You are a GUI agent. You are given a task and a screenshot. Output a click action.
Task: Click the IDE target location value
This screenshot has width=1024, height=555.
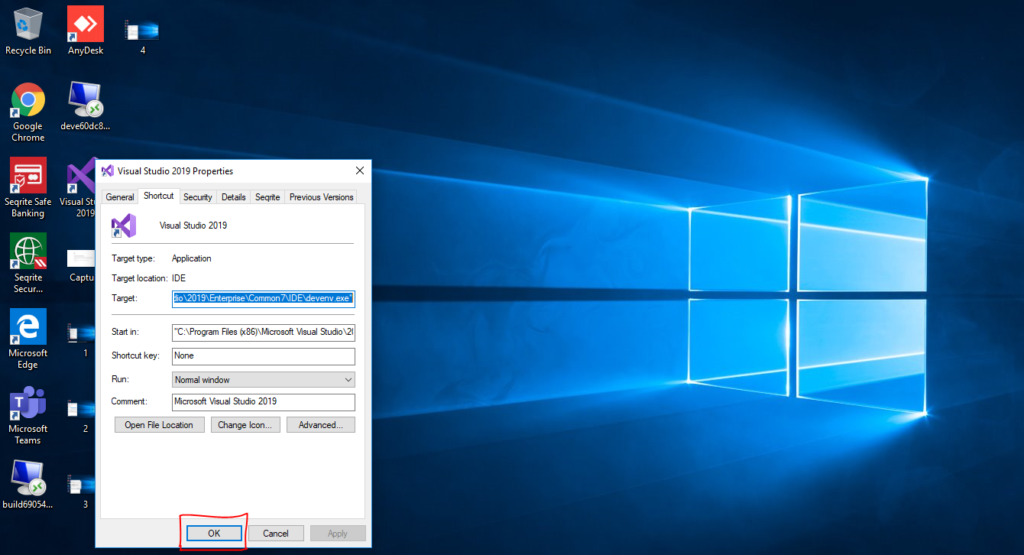point(179,278)
